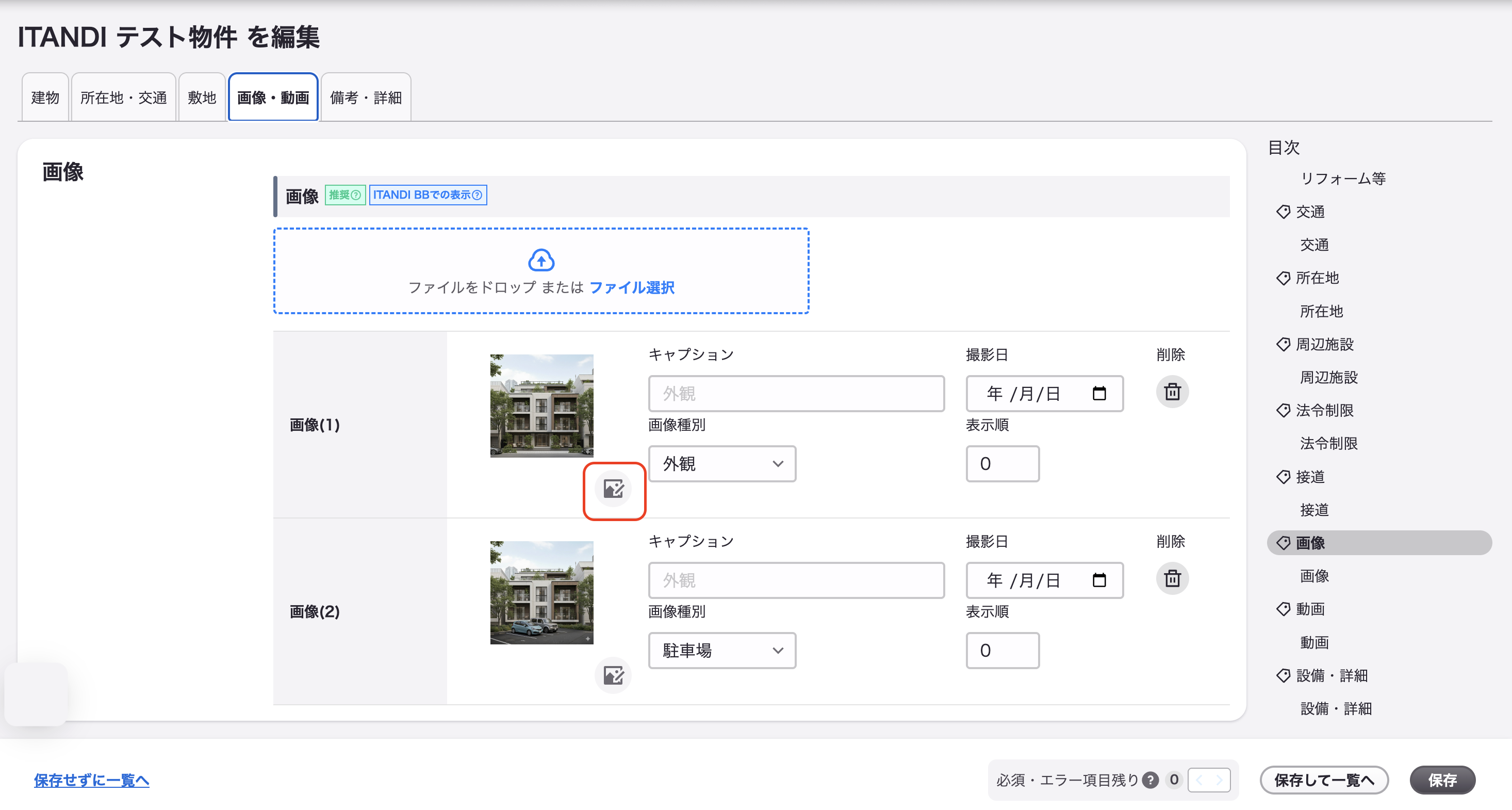Jump to 動画 sub-item in 目次
The width and height of the screenshot is (1512, 810).
click(x=1314, y=643)
